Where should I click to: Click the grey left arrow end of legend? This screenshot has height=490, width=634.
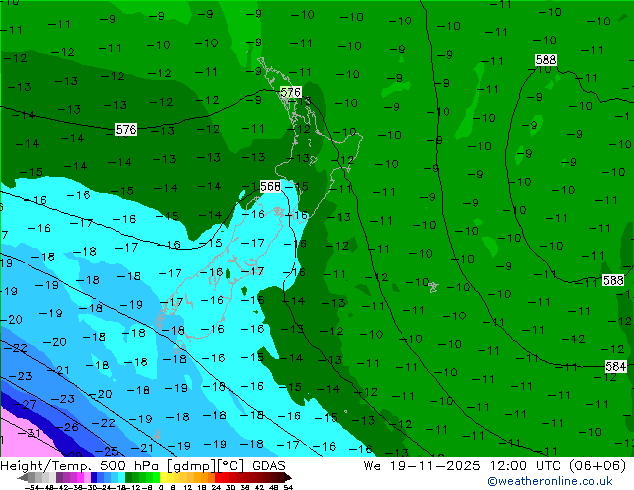tap(23, 477)
